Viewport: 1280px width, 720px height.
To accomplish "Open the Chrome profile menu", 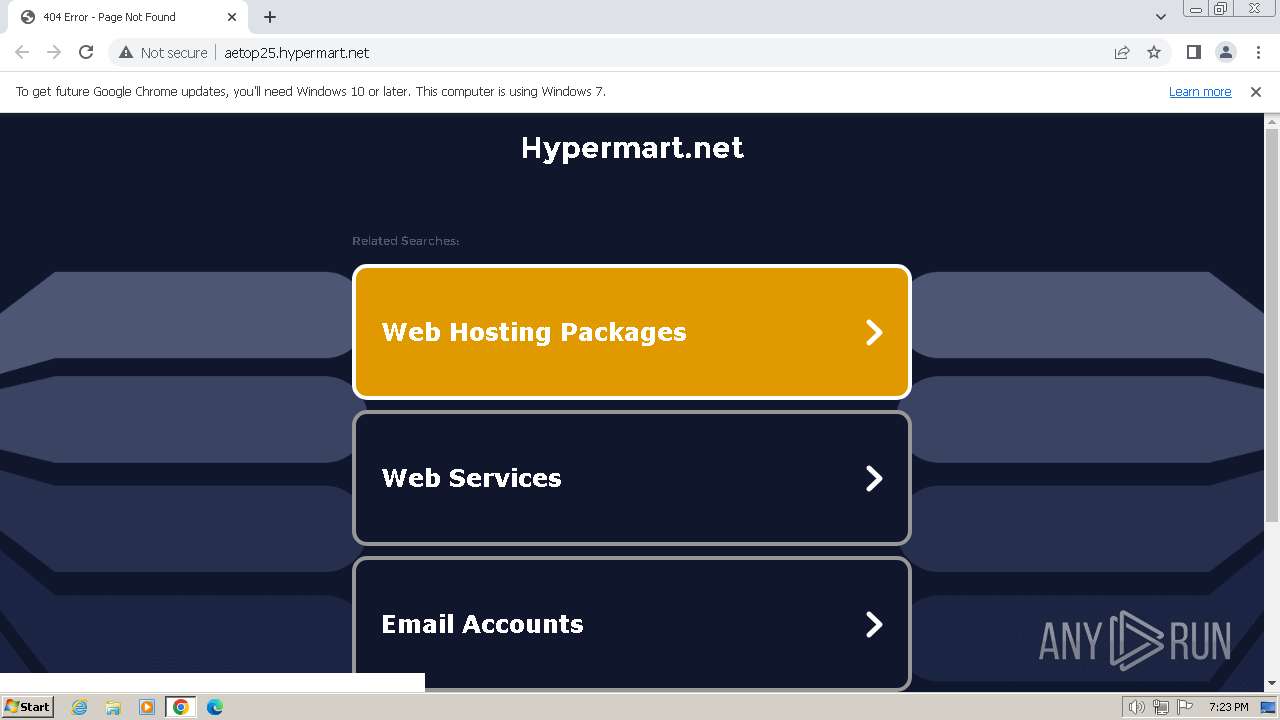I will 1226,53.
